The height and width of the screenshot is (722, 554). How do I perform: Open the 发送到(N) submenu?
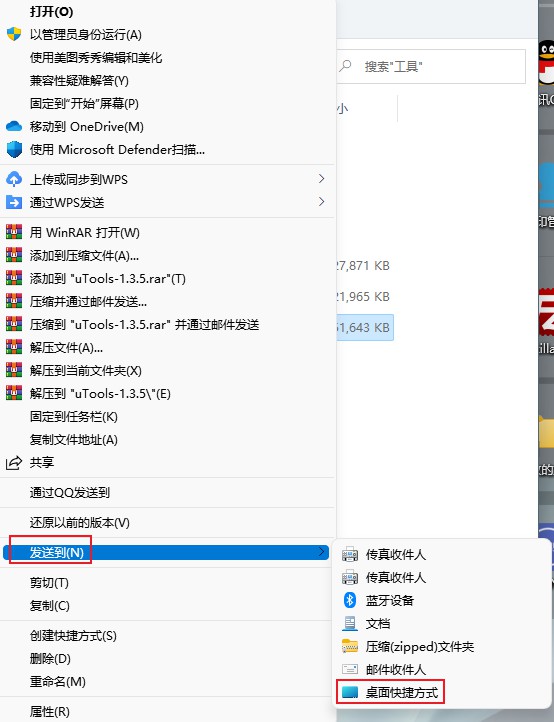coord(166,552)
